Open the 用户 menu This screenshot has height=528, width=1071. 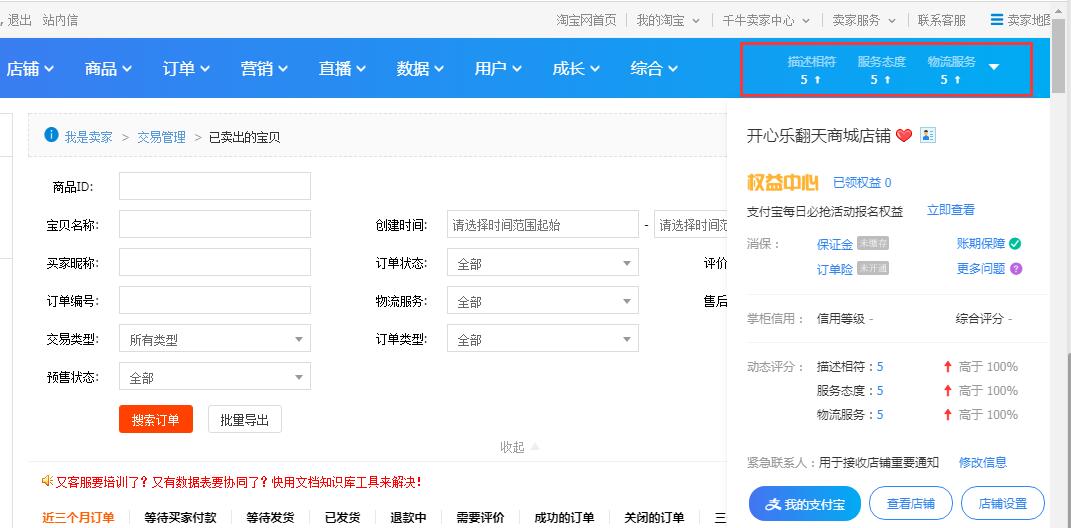point(498,68)
